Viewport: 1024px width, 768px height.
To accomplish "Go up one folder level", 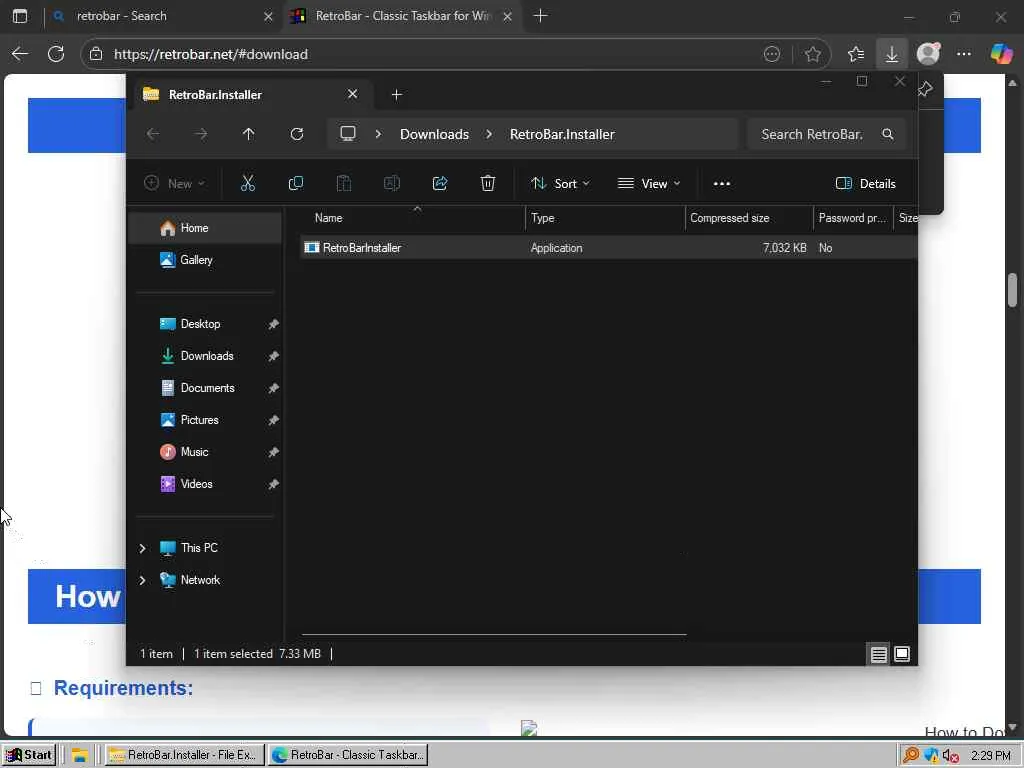I will coord(248,134).
